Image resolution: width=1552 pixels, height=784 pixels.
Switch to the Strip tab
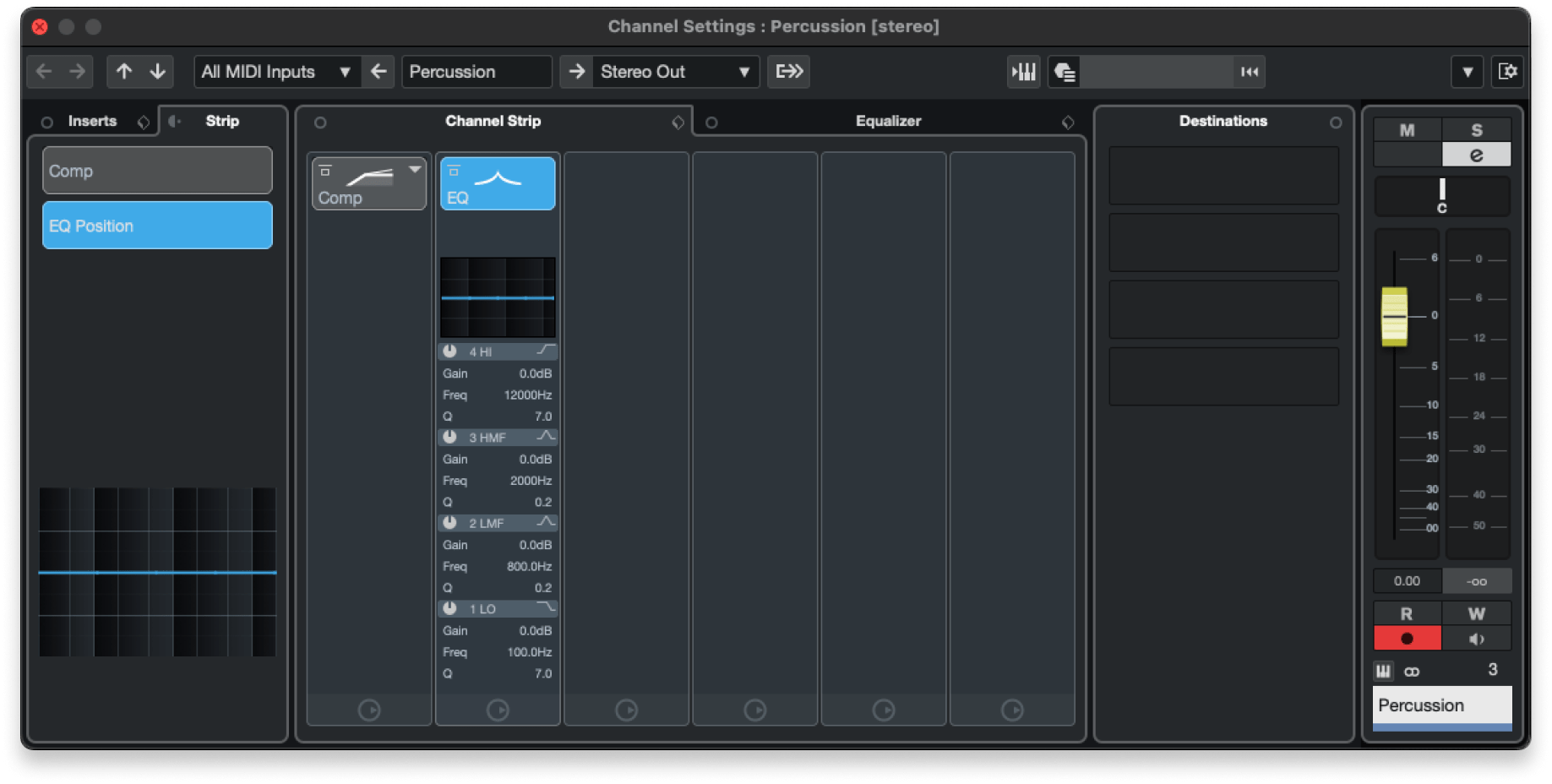point(222,121)
